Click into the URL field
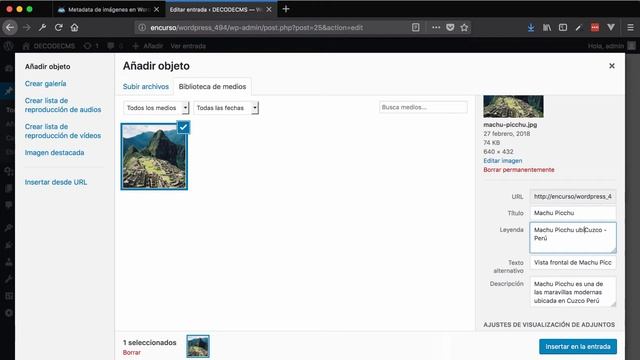Screen dimensions: 640x360 tap(573, 196)
